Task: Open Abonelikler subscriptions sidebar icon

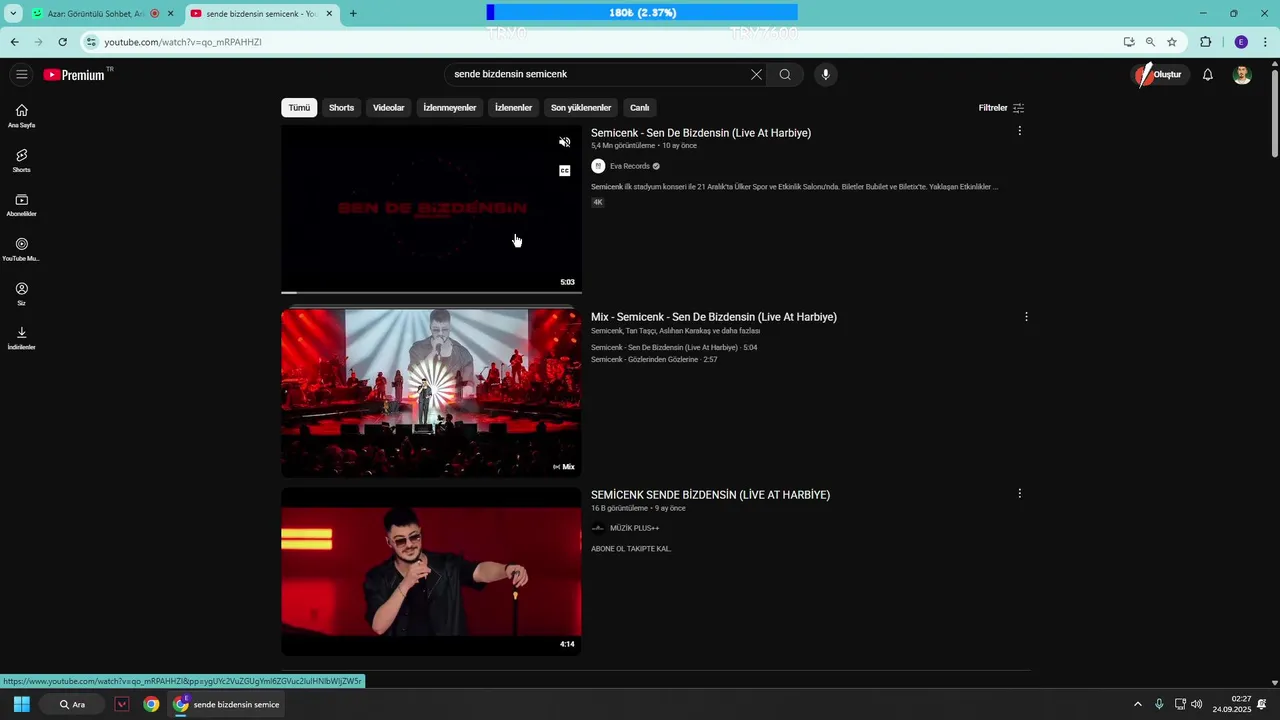Action: (x=21, y=205)
